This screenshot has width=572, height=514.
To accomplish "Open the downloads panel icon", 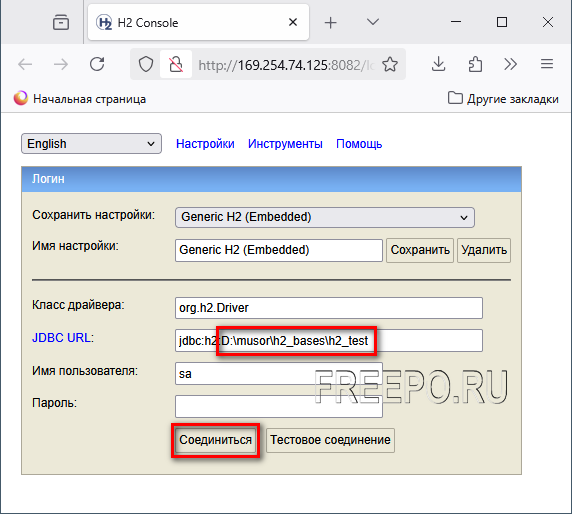I will (x=438, y=65).
